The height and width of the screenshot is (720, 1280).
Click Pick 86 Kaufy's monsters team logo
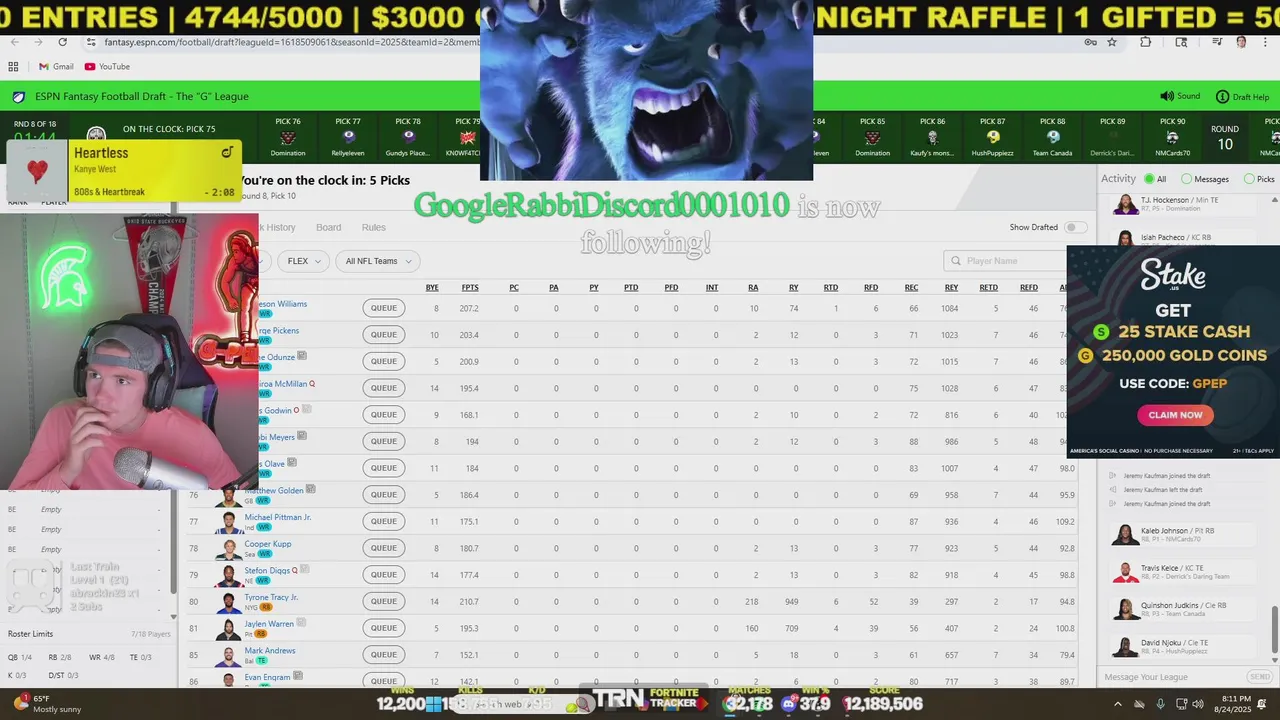pyautogui.click(x=932, y=137)
